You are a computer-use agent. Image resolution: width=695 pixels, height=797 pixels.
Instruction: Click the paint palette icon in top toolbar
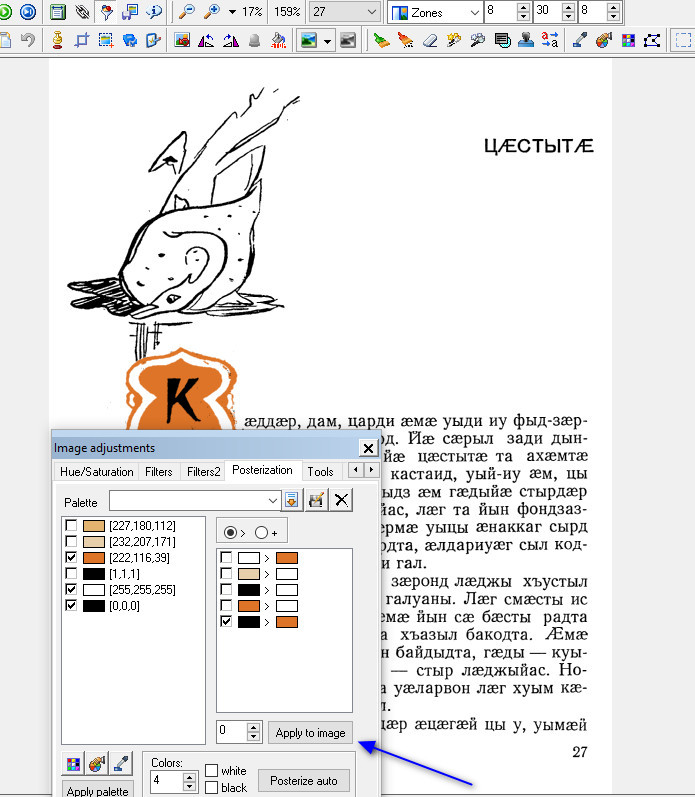pos(603,40)
